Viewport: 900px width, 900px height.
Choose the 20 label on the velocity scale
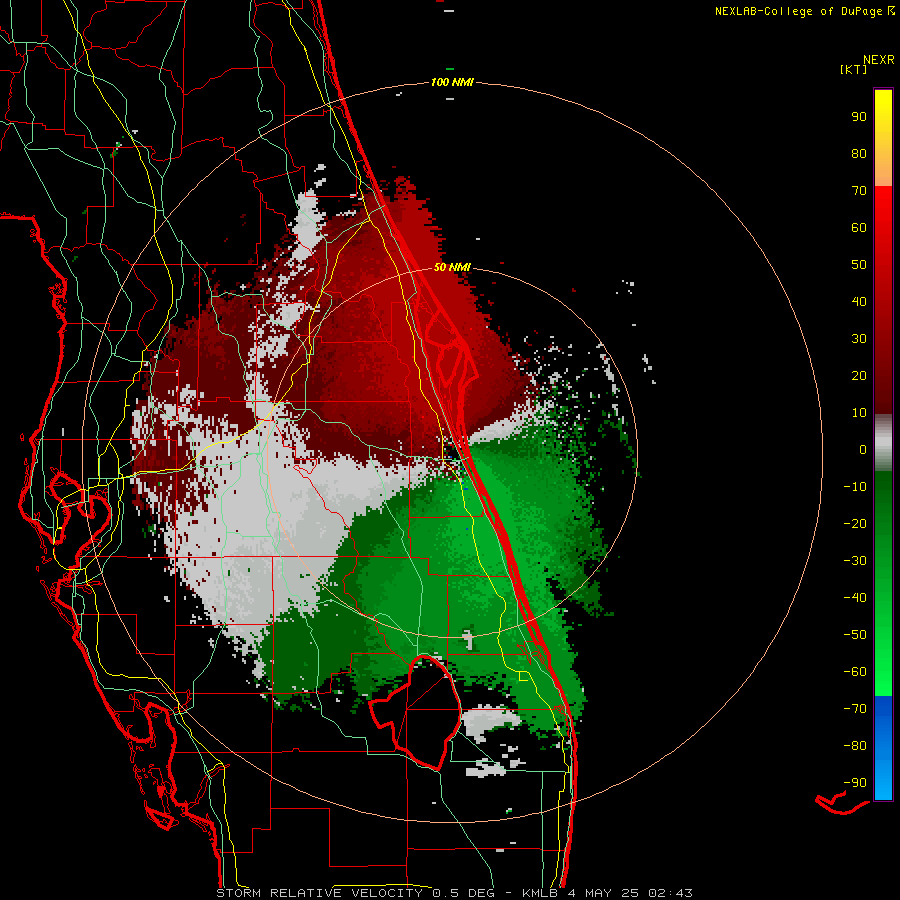[859, 375]
